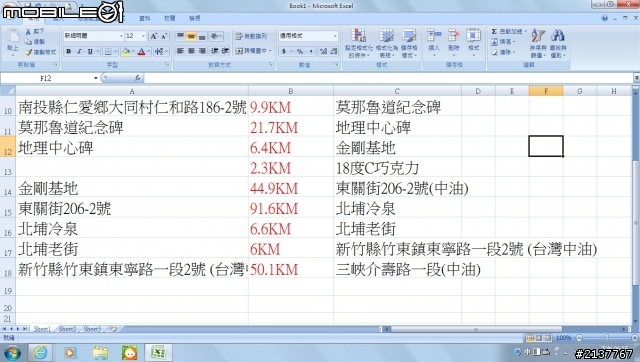Switch to Sheet3 tab
The width and height of the screenshot is (640, 362).
(x=92, y=329)
